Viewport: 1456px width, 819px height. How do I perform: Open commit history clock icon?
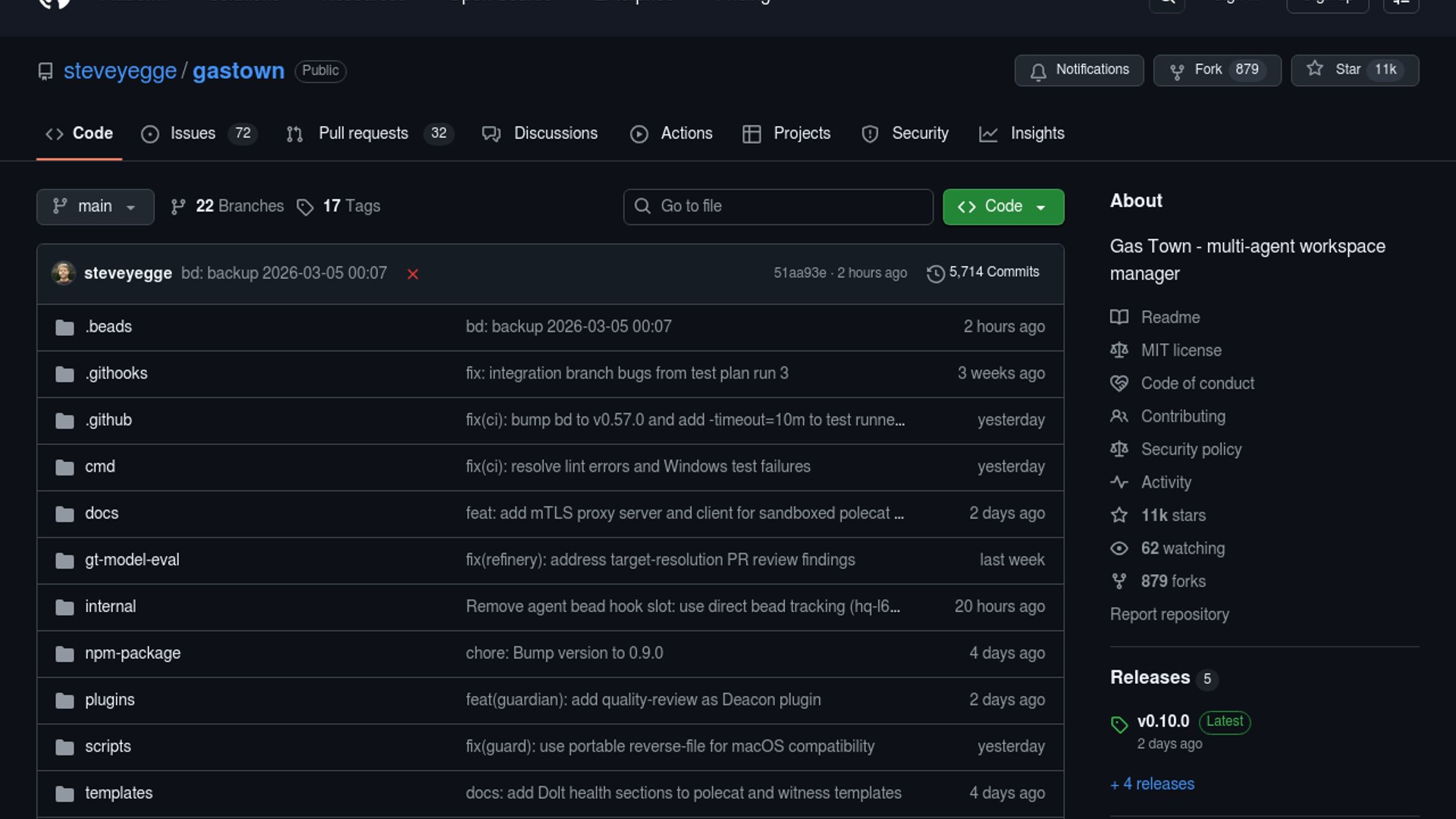936,273
